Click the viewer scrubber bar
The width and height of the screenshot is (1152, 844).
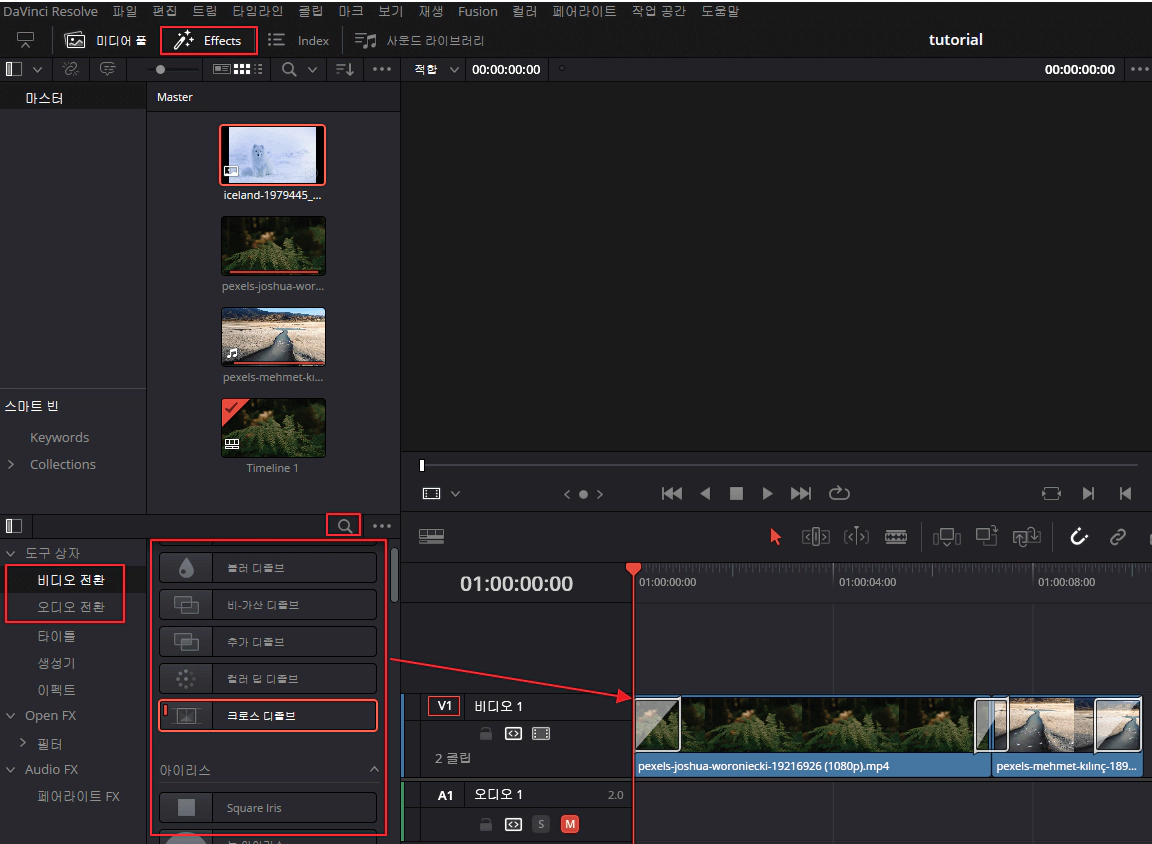779,465
